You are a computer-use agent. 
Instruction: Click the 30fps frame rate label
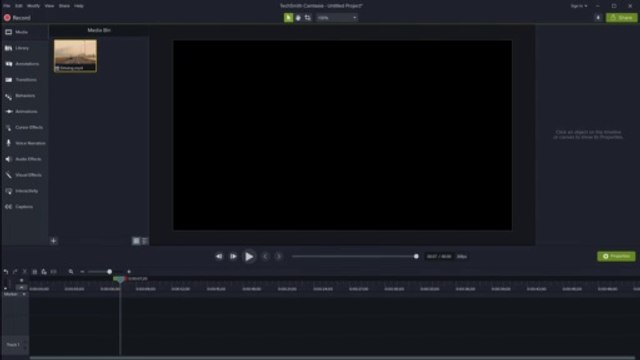462,257
